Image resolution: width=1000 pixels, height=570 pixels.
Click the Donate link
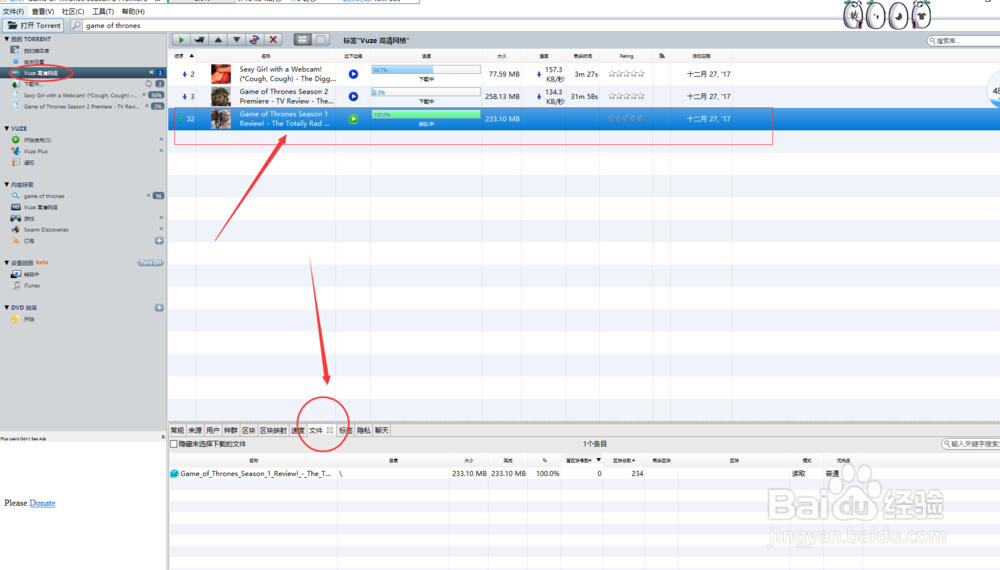coord(42,503)
